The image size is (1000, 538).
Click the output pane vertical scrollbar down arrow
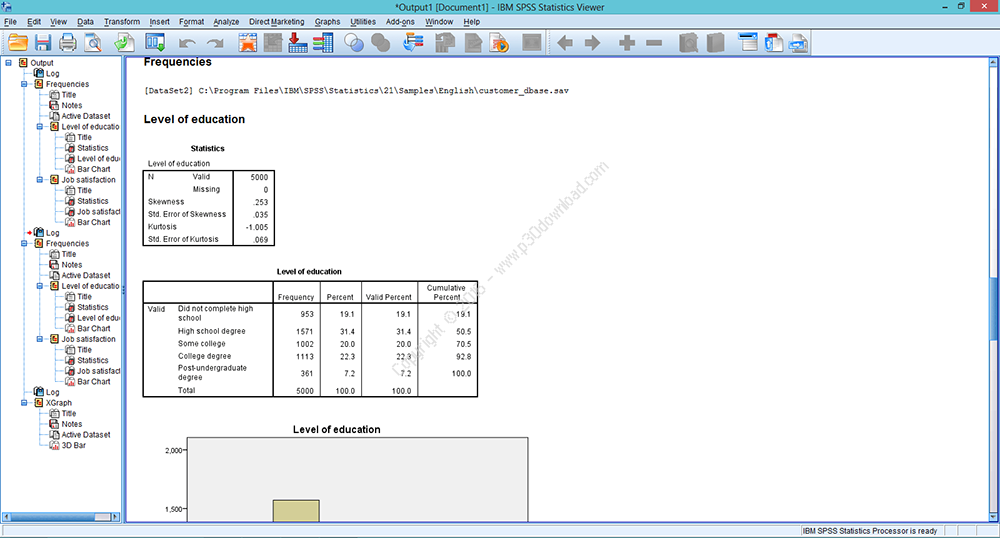(x=993, y=517)
